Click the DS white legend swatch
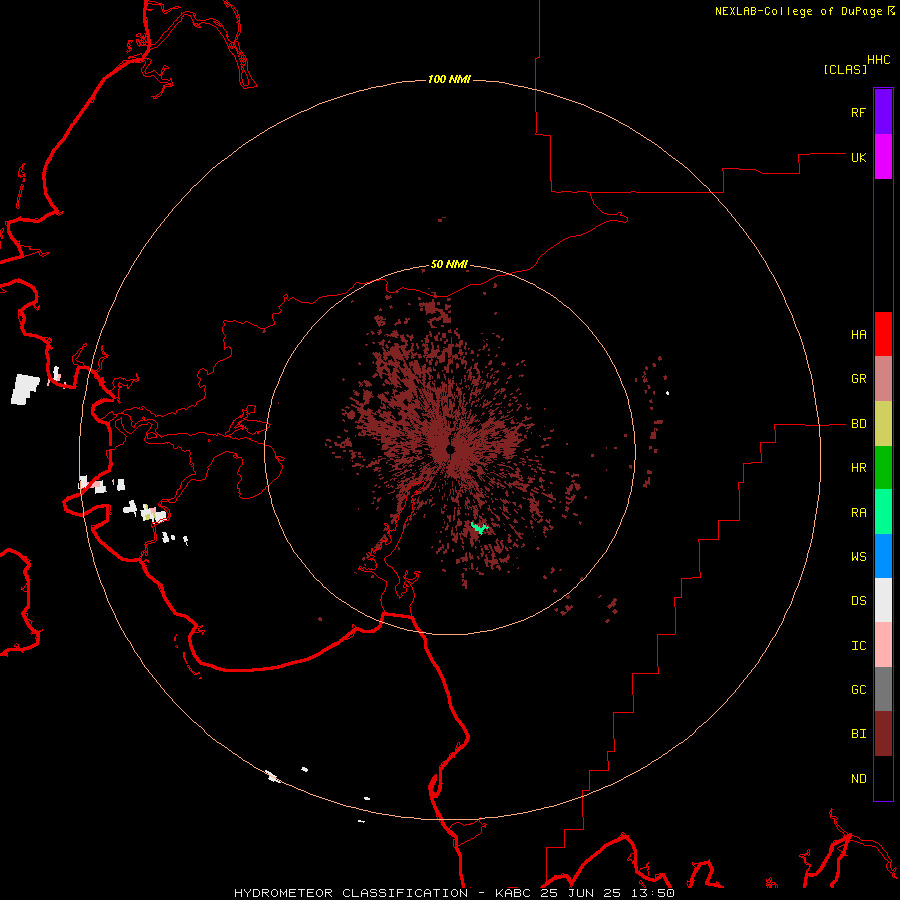The height and width of the screenshot is (900, 900). 883,600
